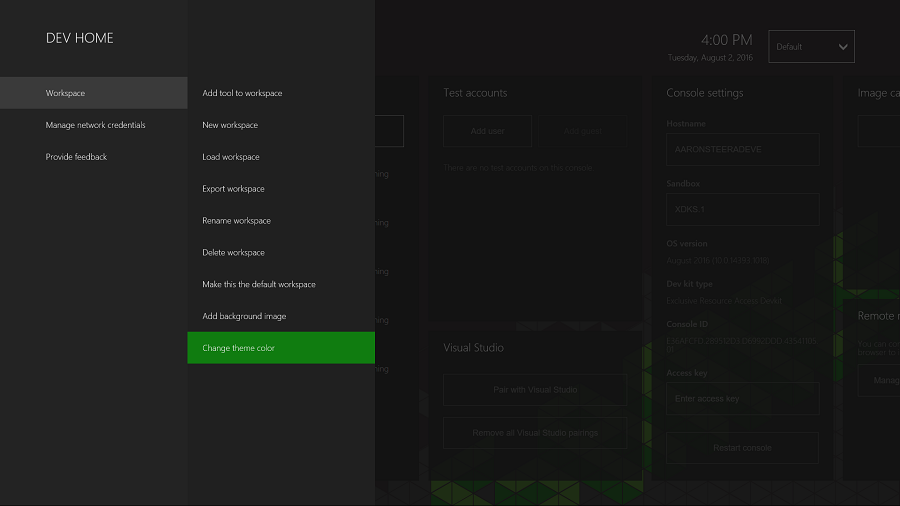Click the Console settings heading

705,93
